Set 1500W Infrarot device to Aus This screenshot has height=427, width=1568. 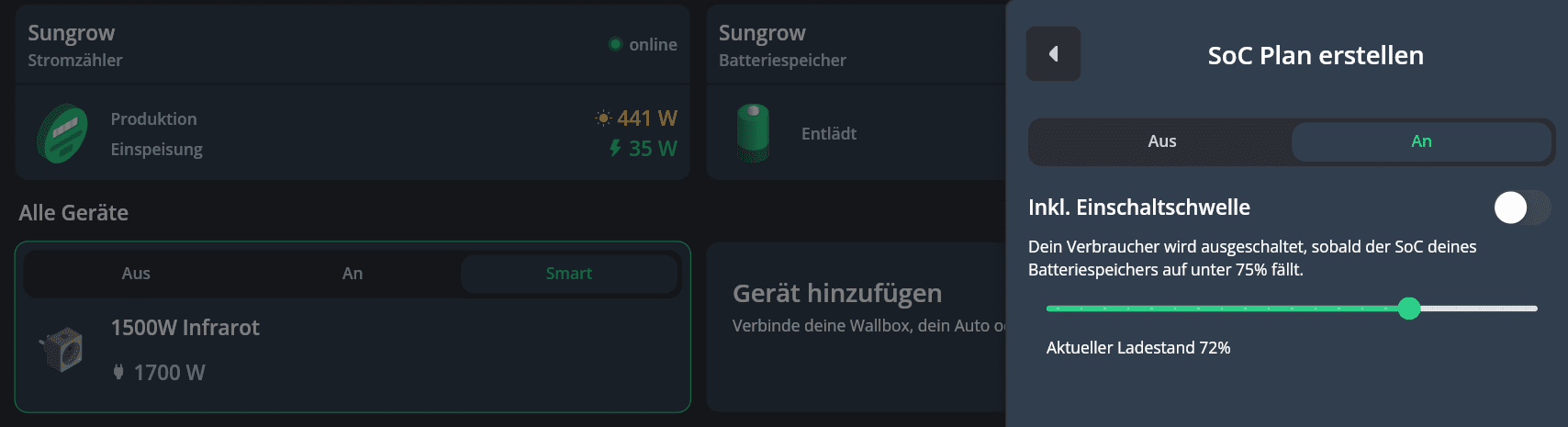pyautogui.click(x=136, y=274)
